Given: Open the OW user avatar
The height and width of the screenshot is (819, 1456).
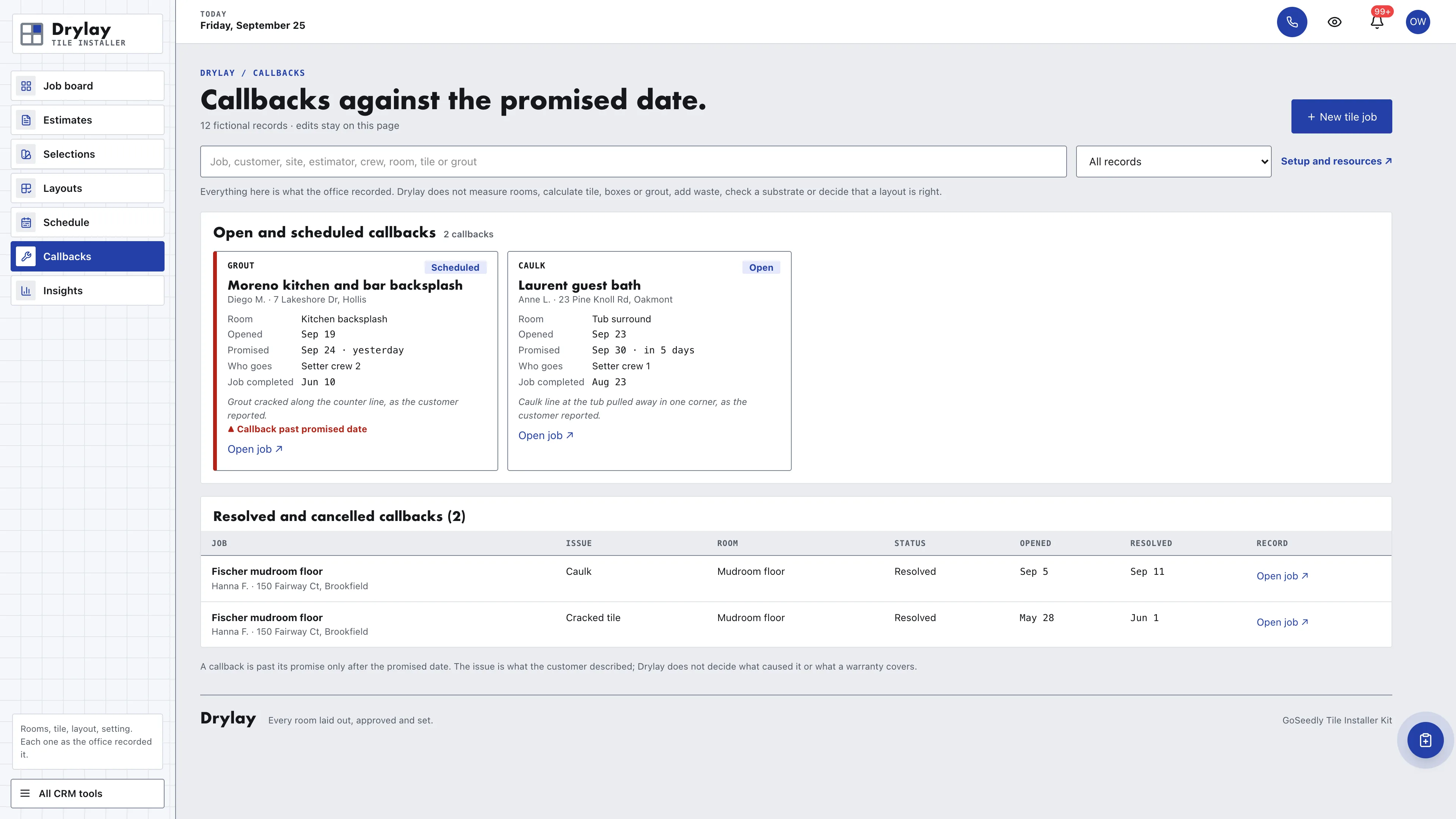Looking at the screenshot, I should (x=1418, y=22).
